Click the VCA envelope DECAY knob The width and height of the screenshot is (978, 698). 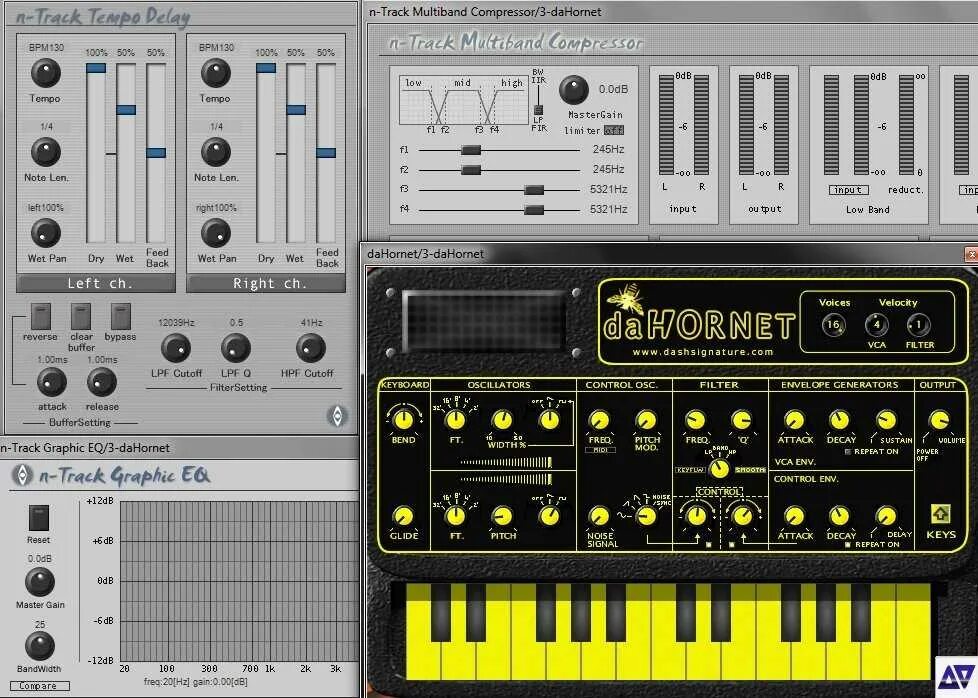pos(840,420)
